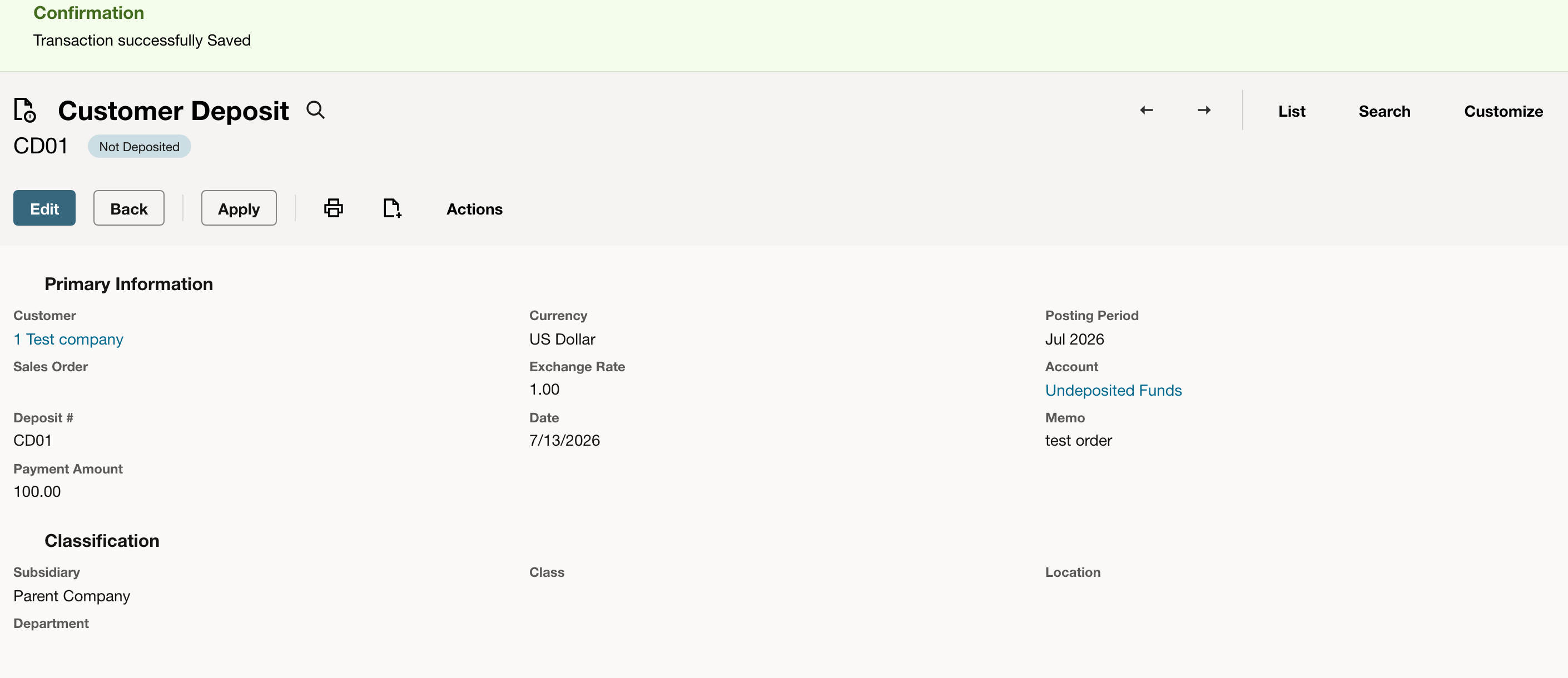Select the Date value 7/13/2026
The image size is (1568, 678).
[564, 440]
